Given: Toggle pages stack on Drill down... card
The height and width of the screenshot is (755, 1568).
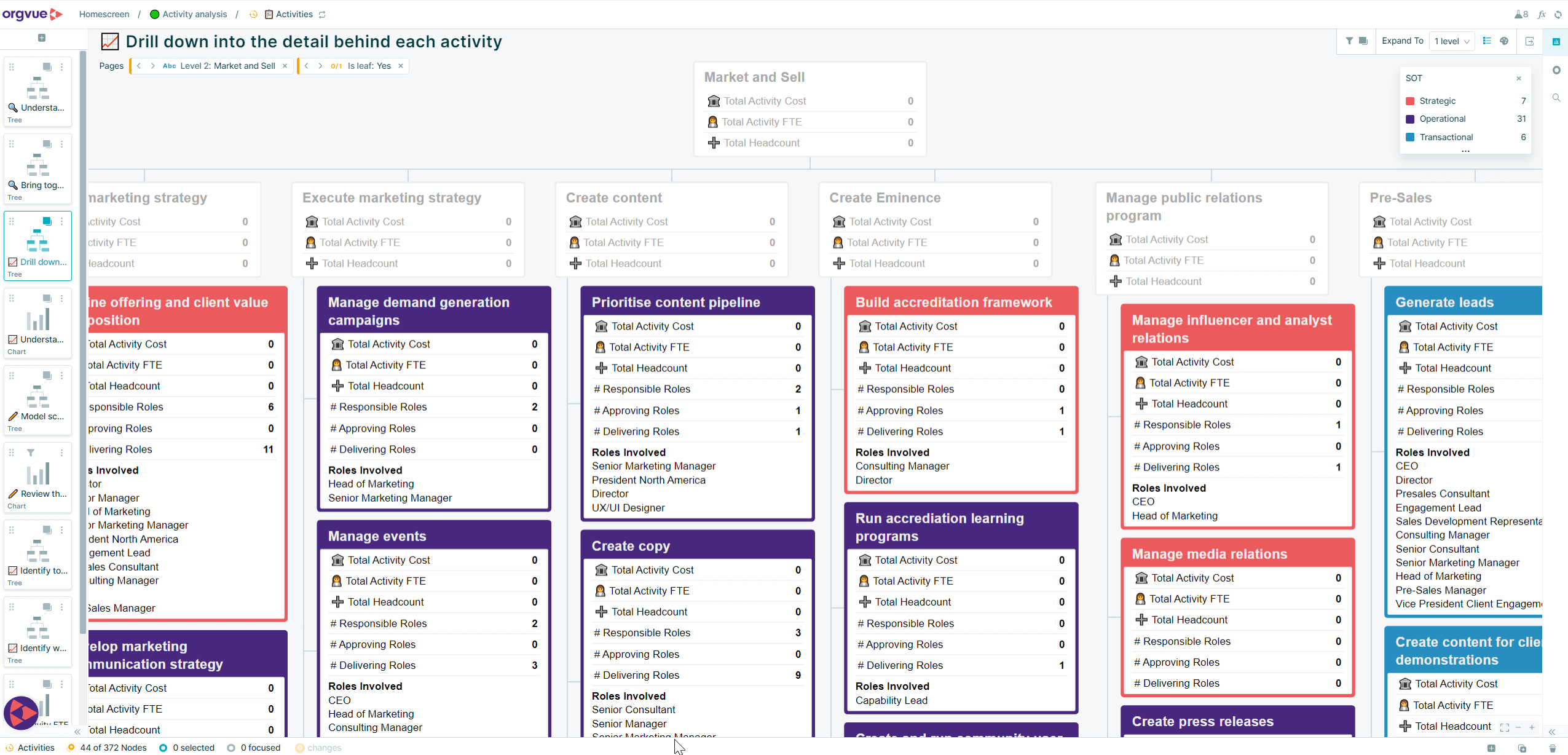Looking at the screenshot, I should [47, 221].
